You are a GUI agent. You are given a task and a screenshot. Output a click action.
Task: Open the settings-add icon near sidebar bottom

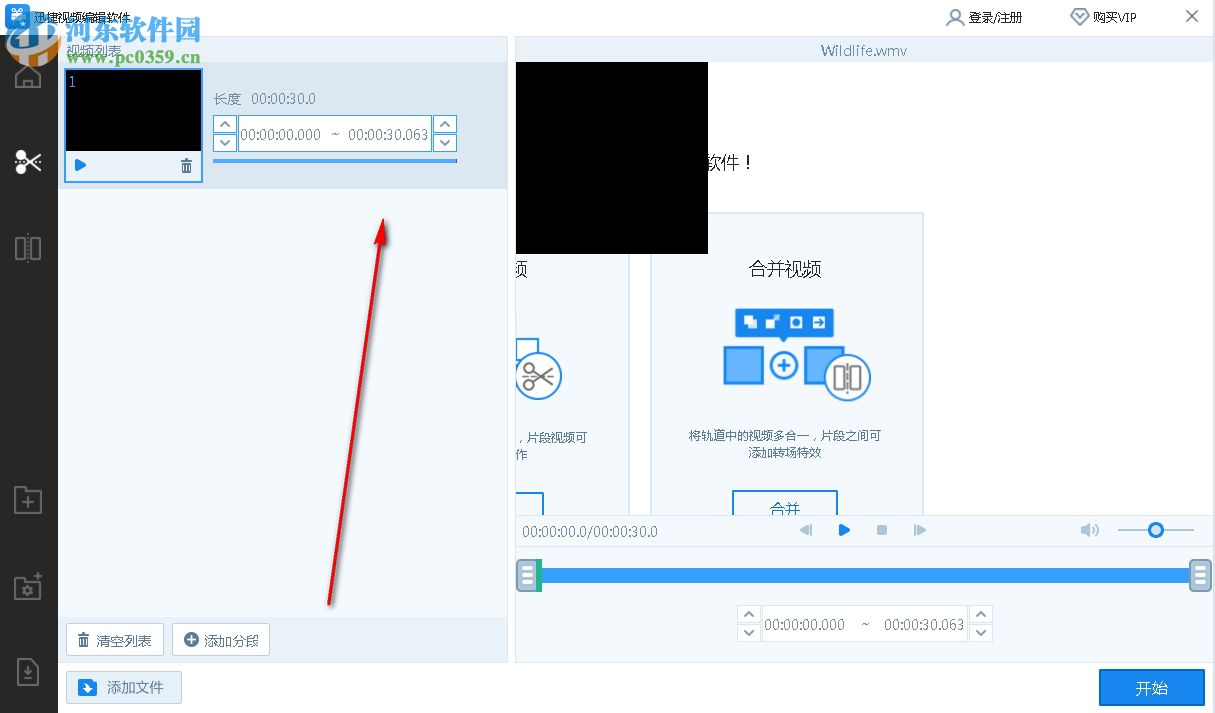[27, 587]
